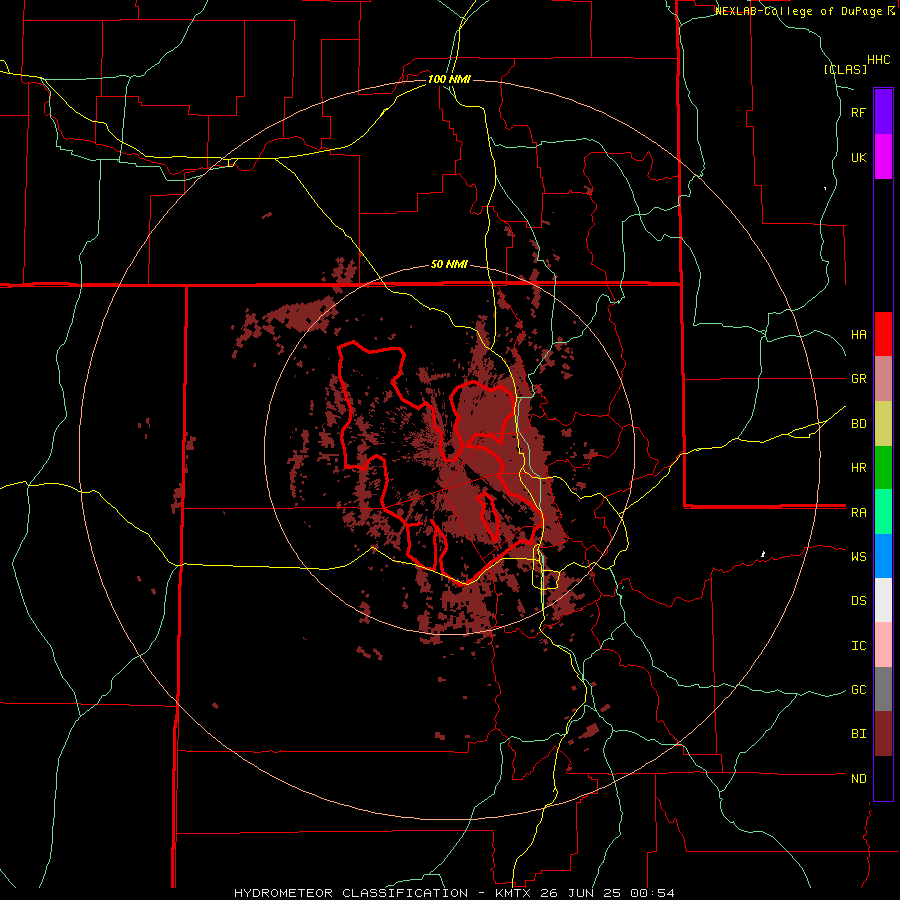
Task: Click the DS white legend swatch
Action: point(883,600)
